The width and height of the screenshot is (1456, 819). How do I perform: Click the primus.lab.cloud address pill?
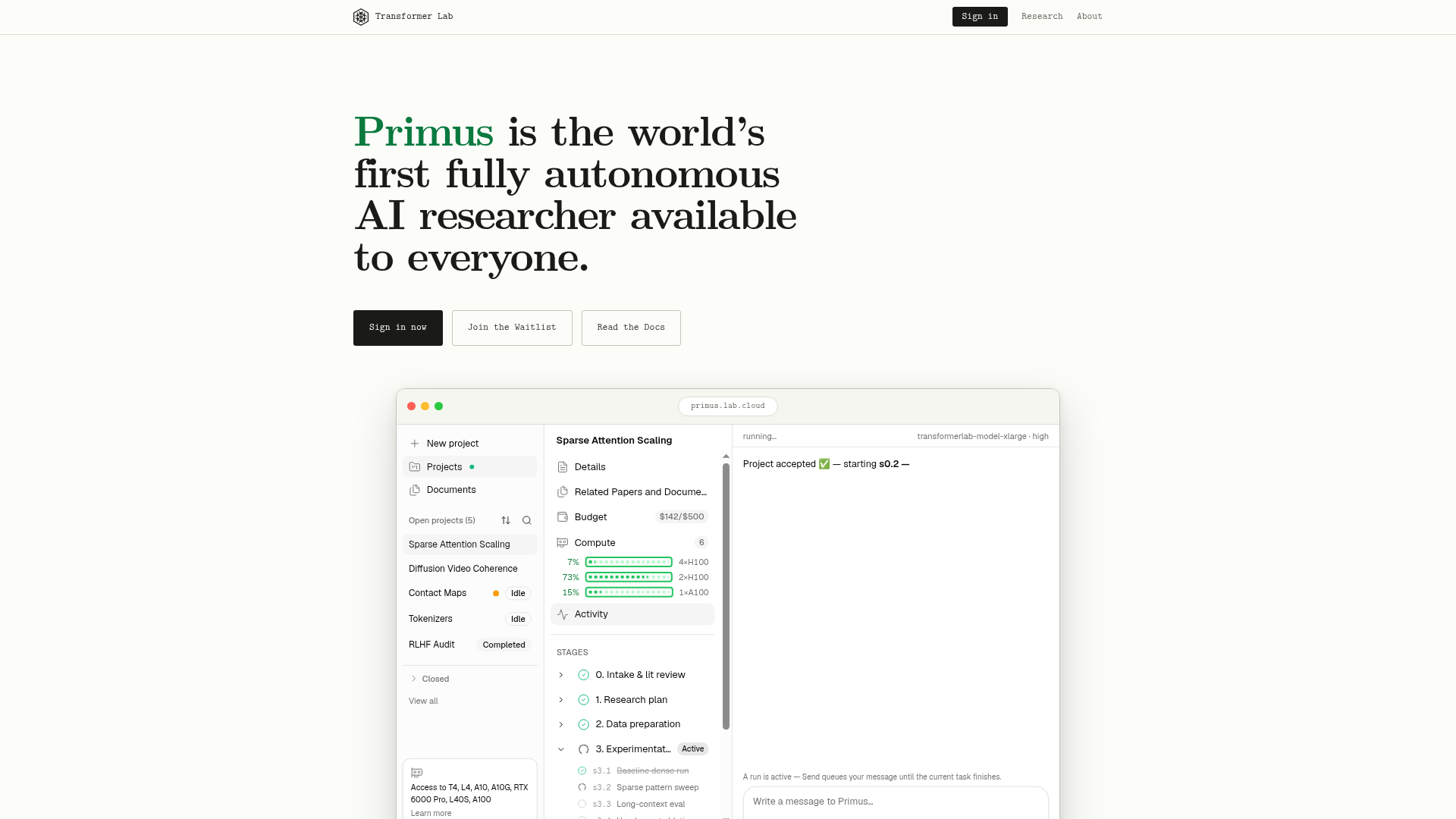(x=728, y=406)
